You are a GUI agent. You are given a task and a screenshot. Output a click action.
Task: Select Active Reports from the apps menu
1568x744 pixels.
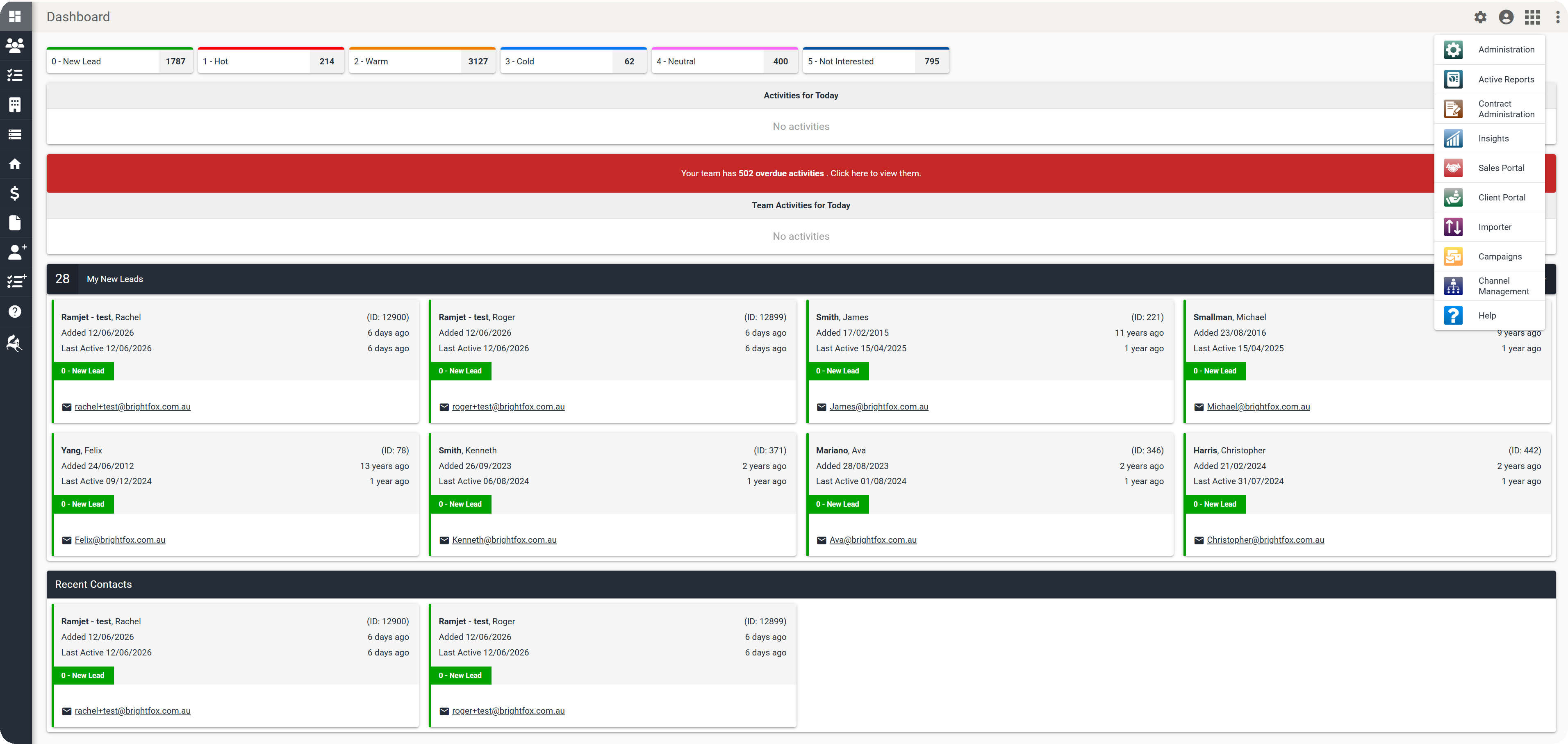tap(1489, 79)
